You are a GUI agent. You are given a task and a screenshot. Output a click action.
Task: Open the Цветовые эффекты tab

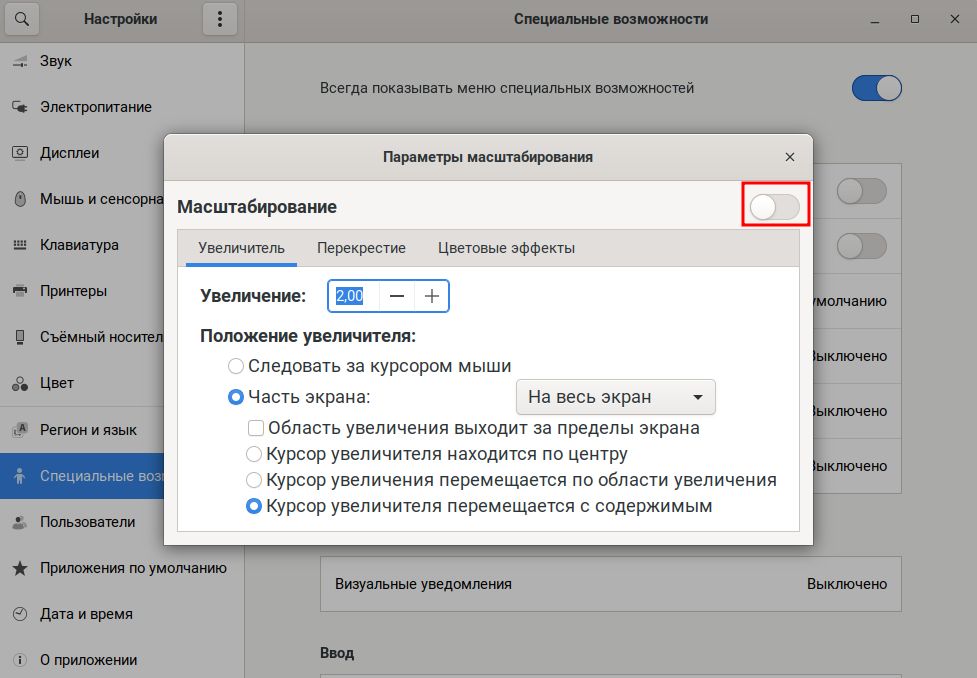tap(506, 248)
